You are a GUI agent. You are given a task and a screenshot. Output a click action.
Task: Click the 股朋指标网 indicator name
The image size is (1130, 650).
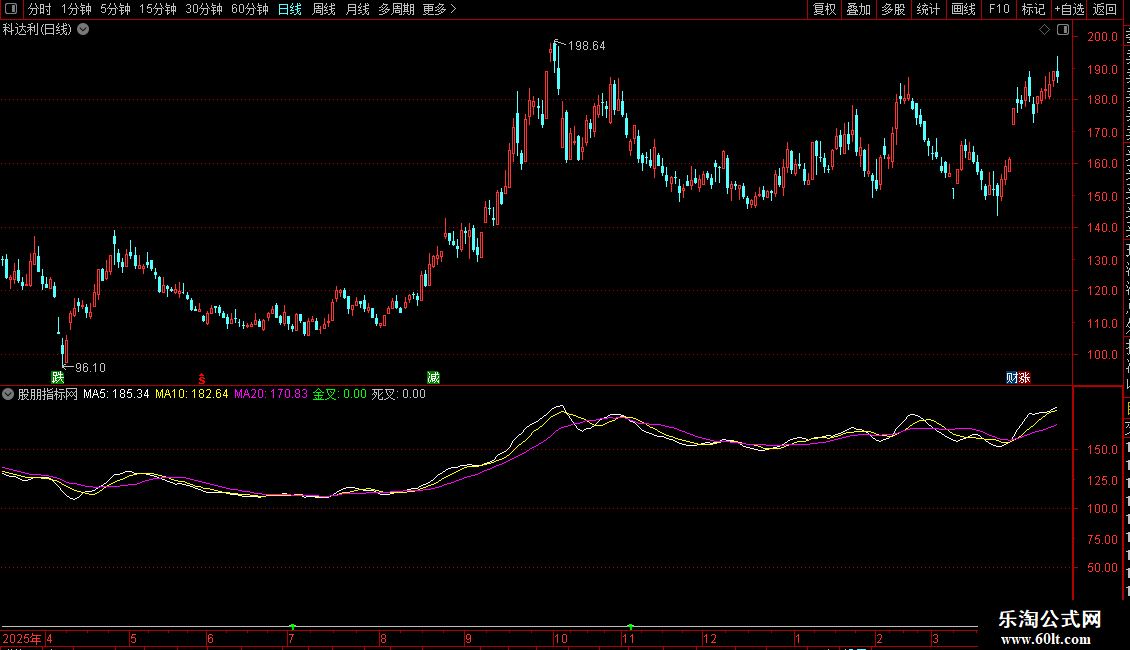point(48,394)
